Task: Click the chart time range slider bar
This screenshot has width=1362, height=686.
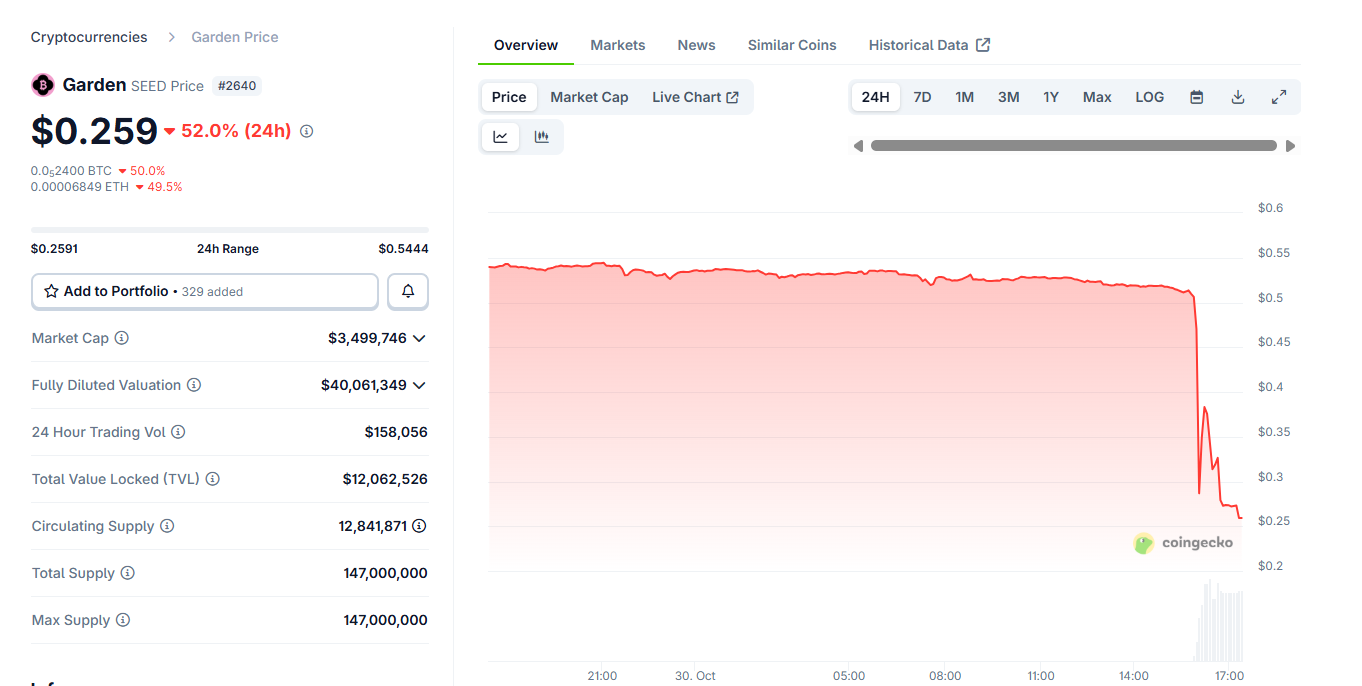Action: [x=1073, y=146]
